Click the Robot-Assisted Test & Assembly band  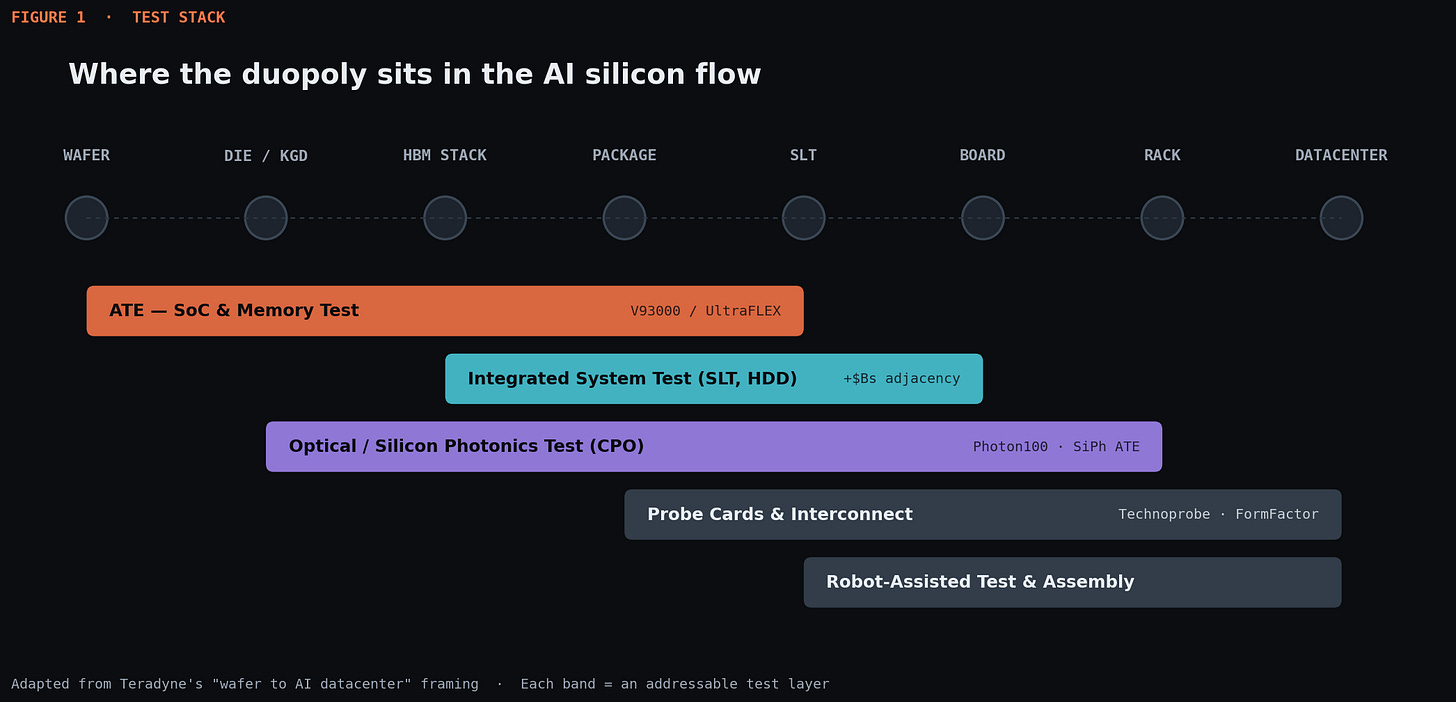pyautogui.click(x=1072, y=582)
